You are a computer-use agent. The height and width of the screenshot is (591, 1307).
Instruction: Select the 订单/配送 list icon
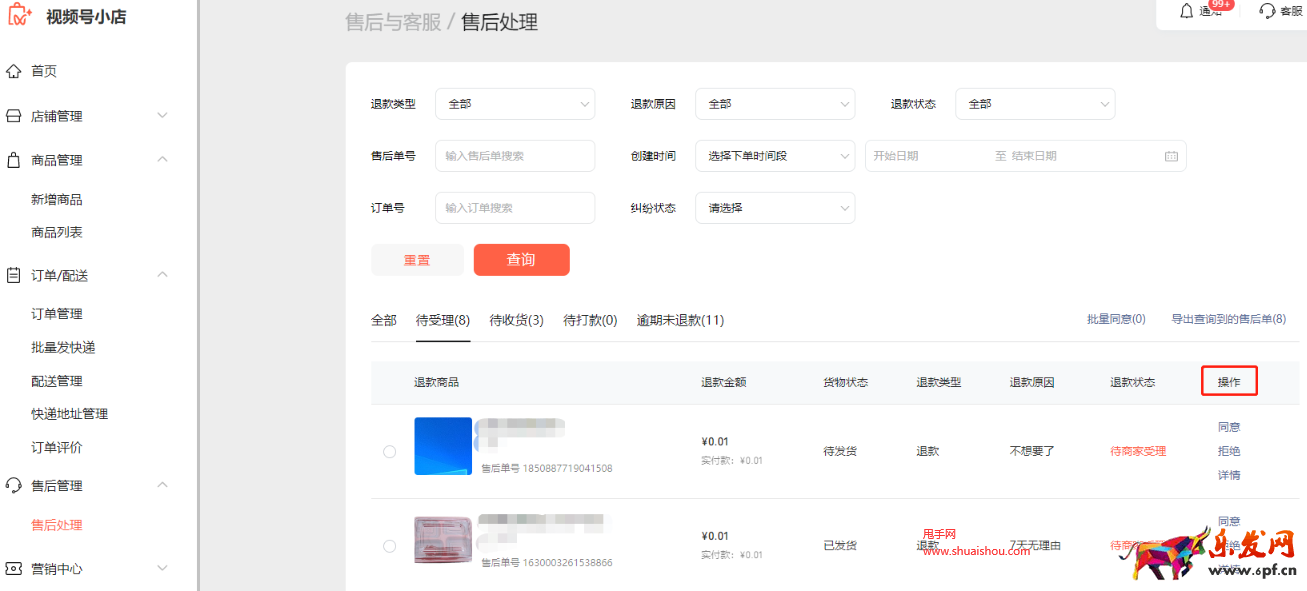(14, 274)
